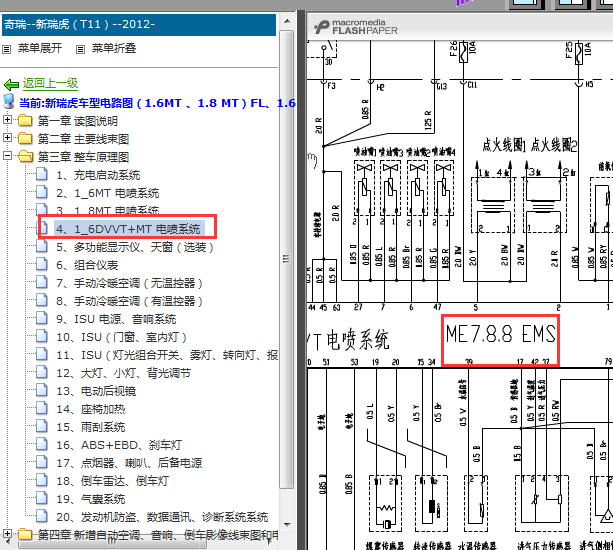Click the tree panel scroll-down arrow

tap(287, 525)
